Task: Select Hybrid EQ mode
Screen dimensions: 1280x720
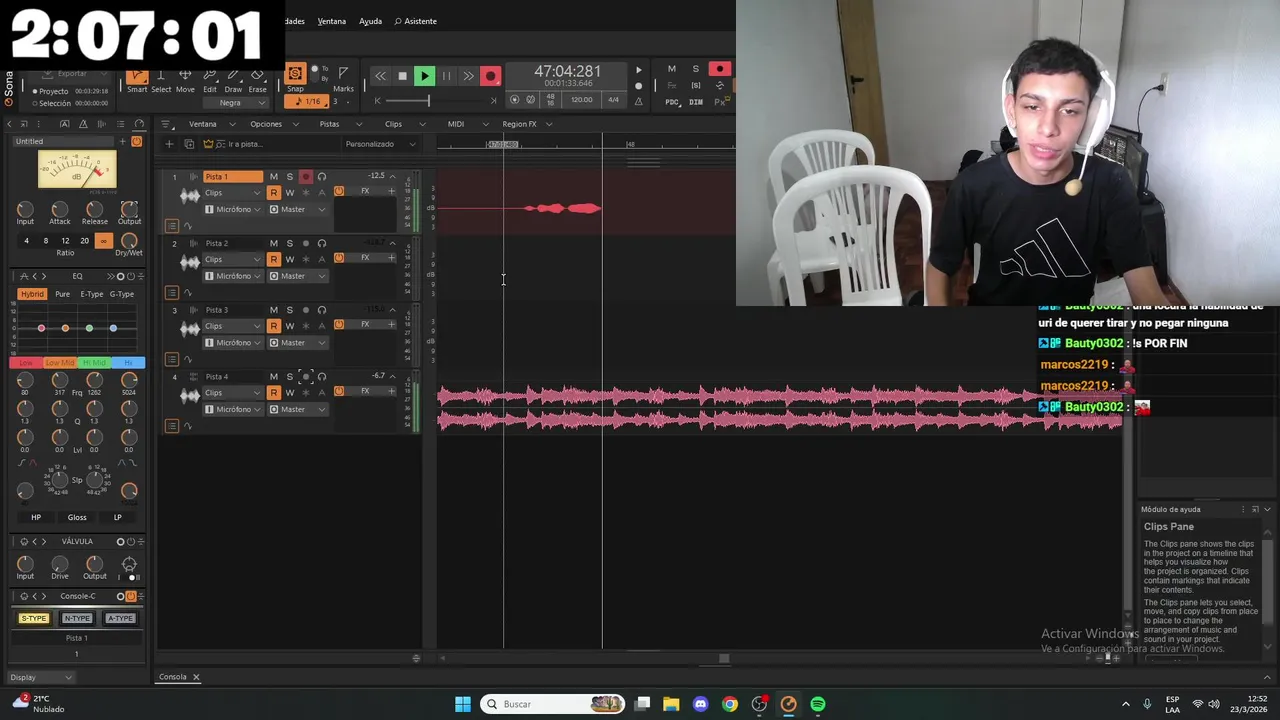Action: pyautogui.click(x=32, y=294)
